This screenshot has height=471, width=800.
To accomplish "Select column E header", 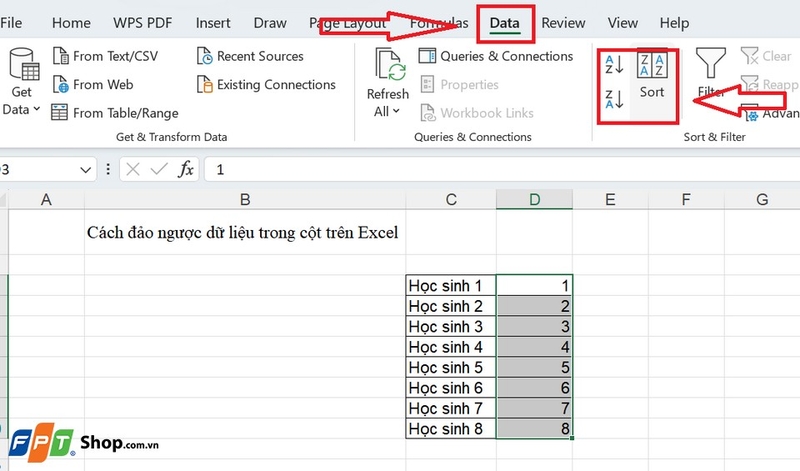I will [610, 200].
